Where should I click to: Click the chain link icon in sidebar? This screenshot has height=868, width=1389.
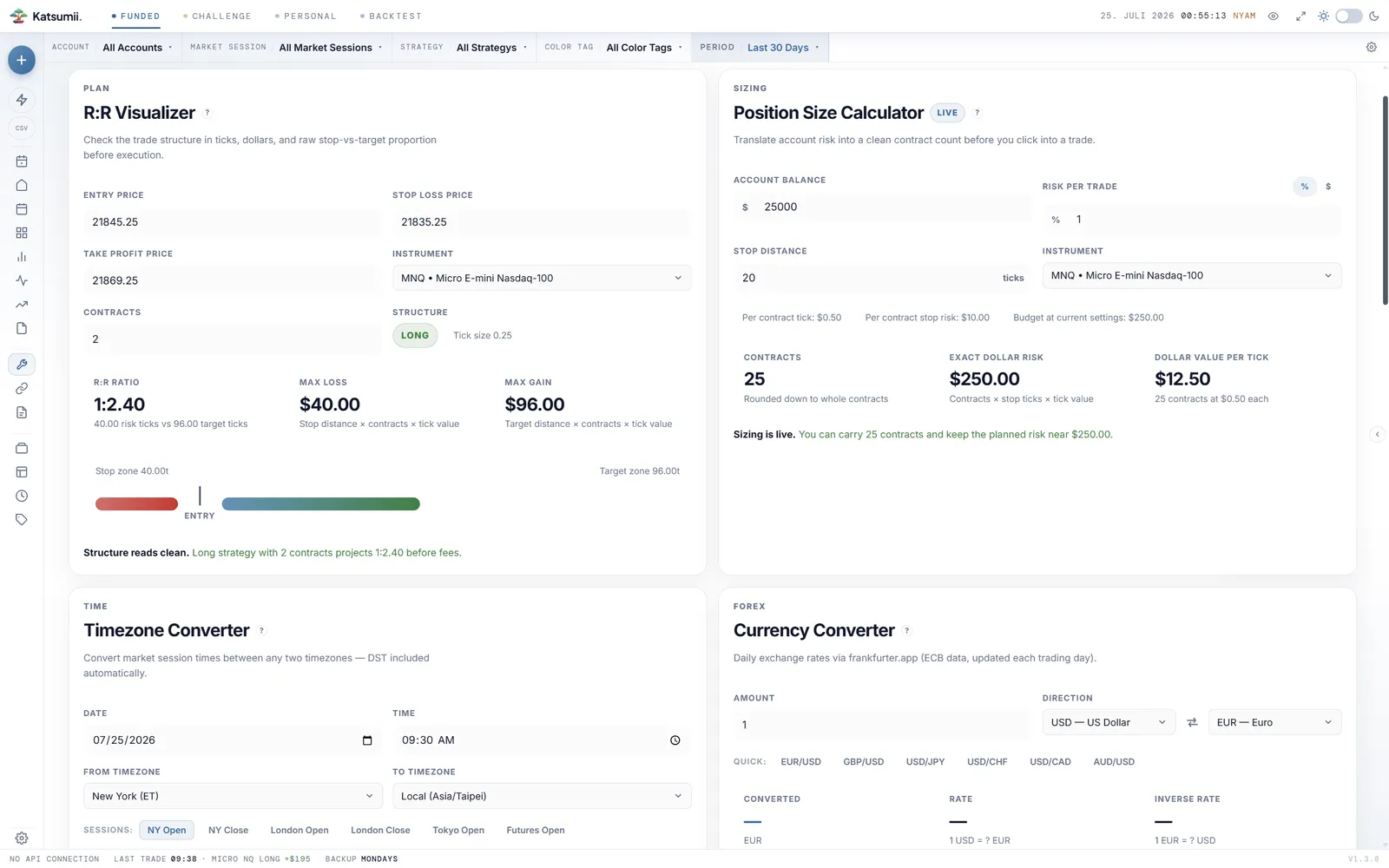click(x=22, y=388)
